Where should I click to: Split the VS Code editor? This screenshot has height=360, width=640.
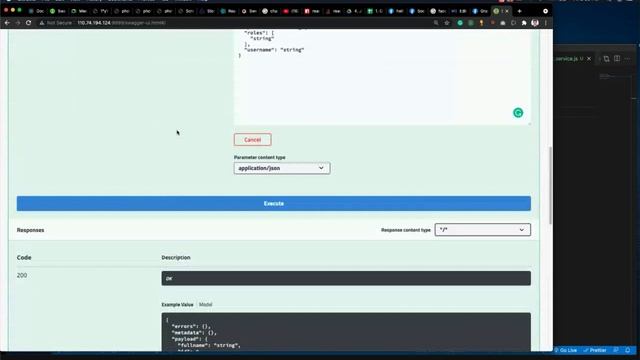tap(617, 59)
